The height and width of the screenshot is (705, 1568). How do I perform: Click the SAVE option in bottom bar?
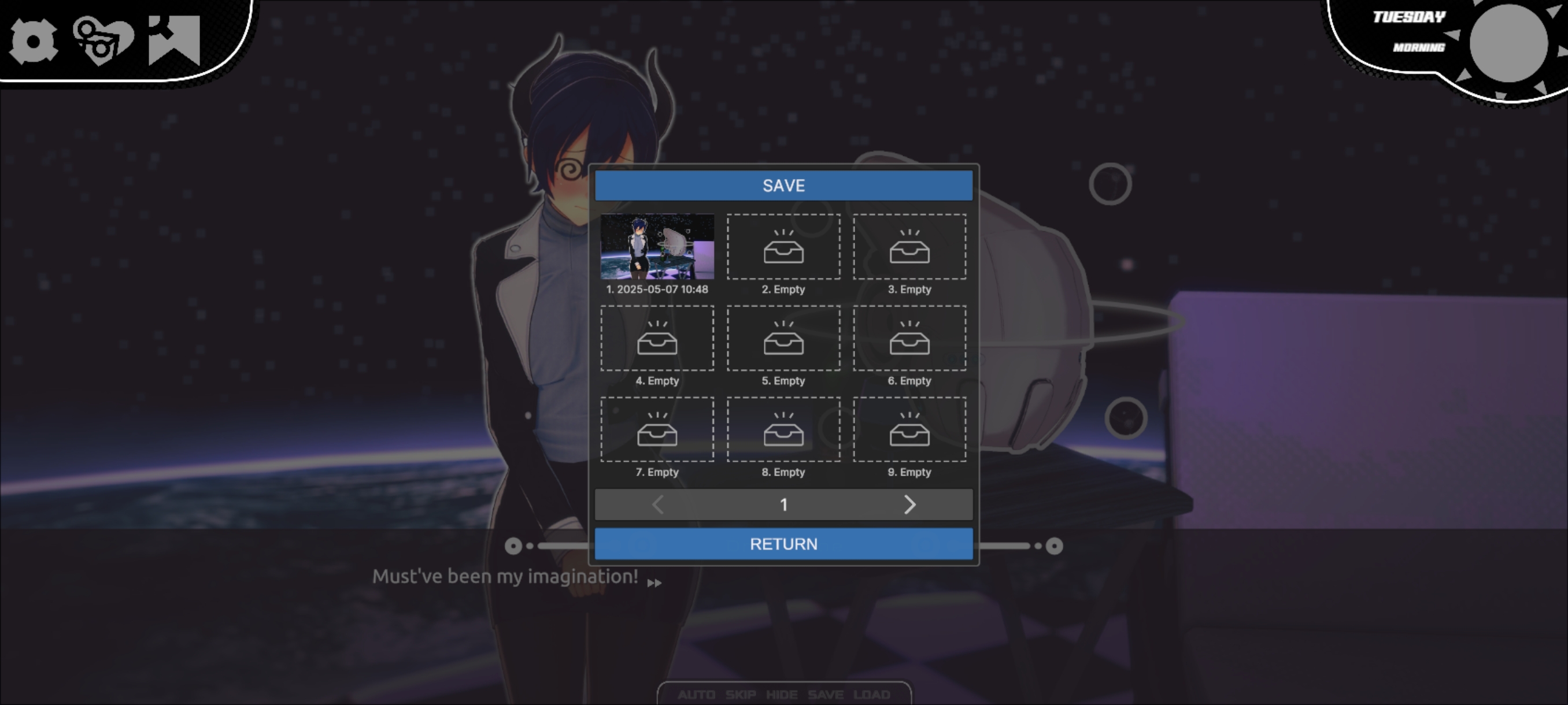point(826,695)
